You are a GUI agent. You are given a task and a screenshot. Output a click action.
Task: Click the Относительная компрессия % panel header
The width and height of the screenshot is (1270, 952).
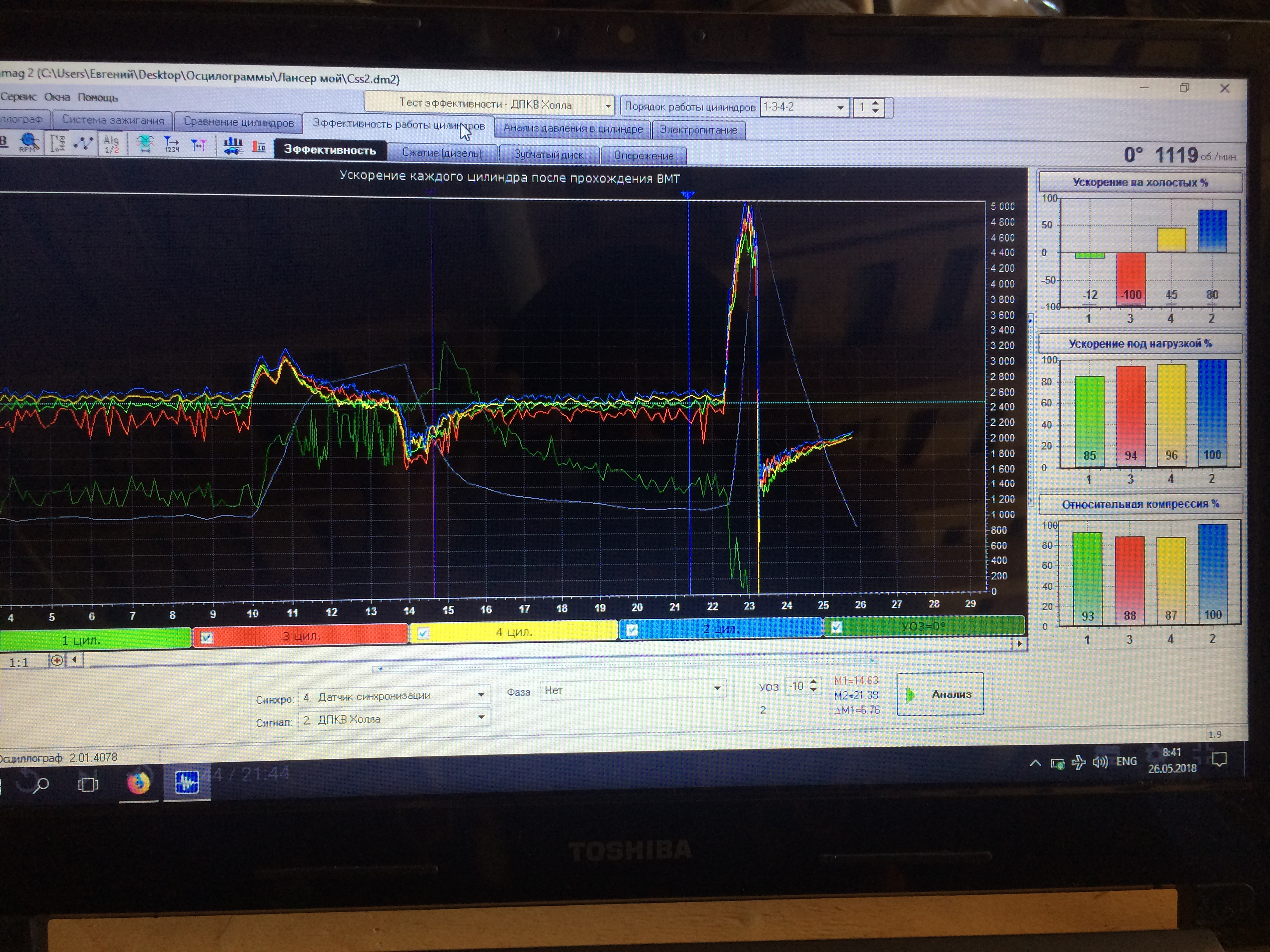click(x=1140, y=504)
